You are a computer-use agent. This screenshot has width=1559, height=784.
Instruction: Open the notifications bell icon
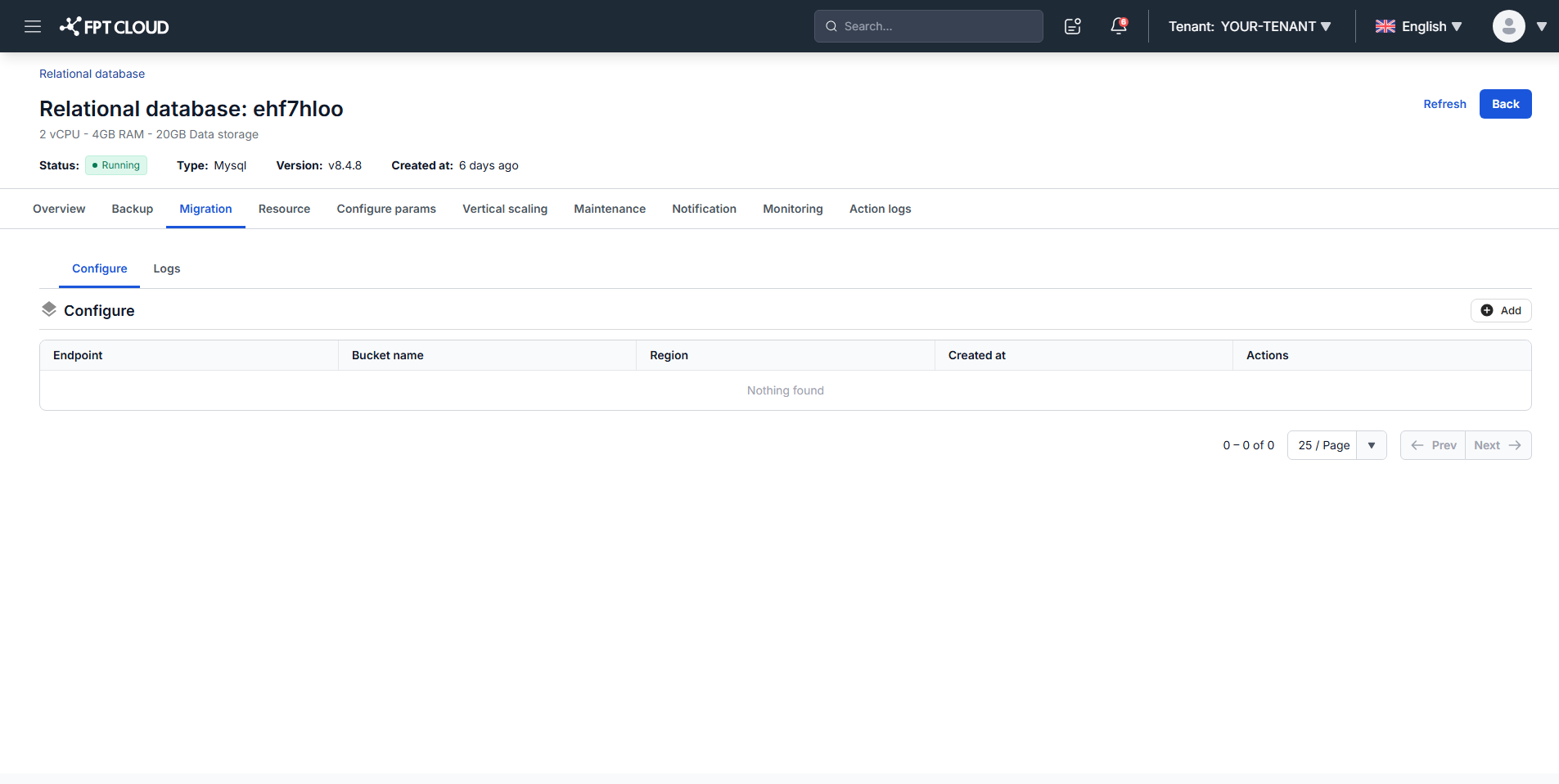1119,26
